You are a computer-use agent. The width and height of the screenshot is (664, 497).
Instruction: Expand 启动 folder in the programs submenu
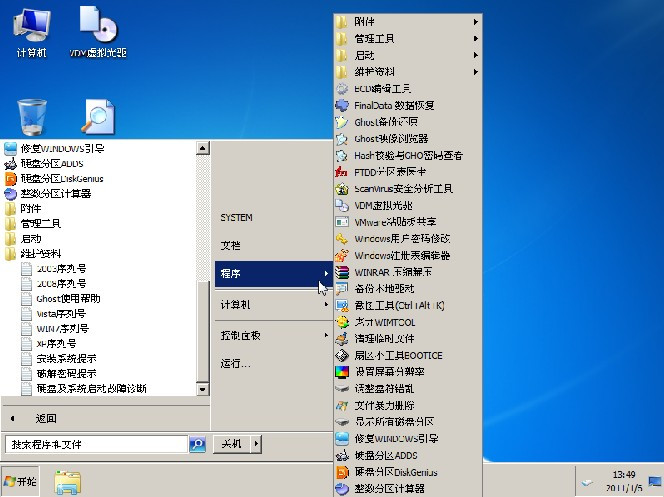pos(408,55)
